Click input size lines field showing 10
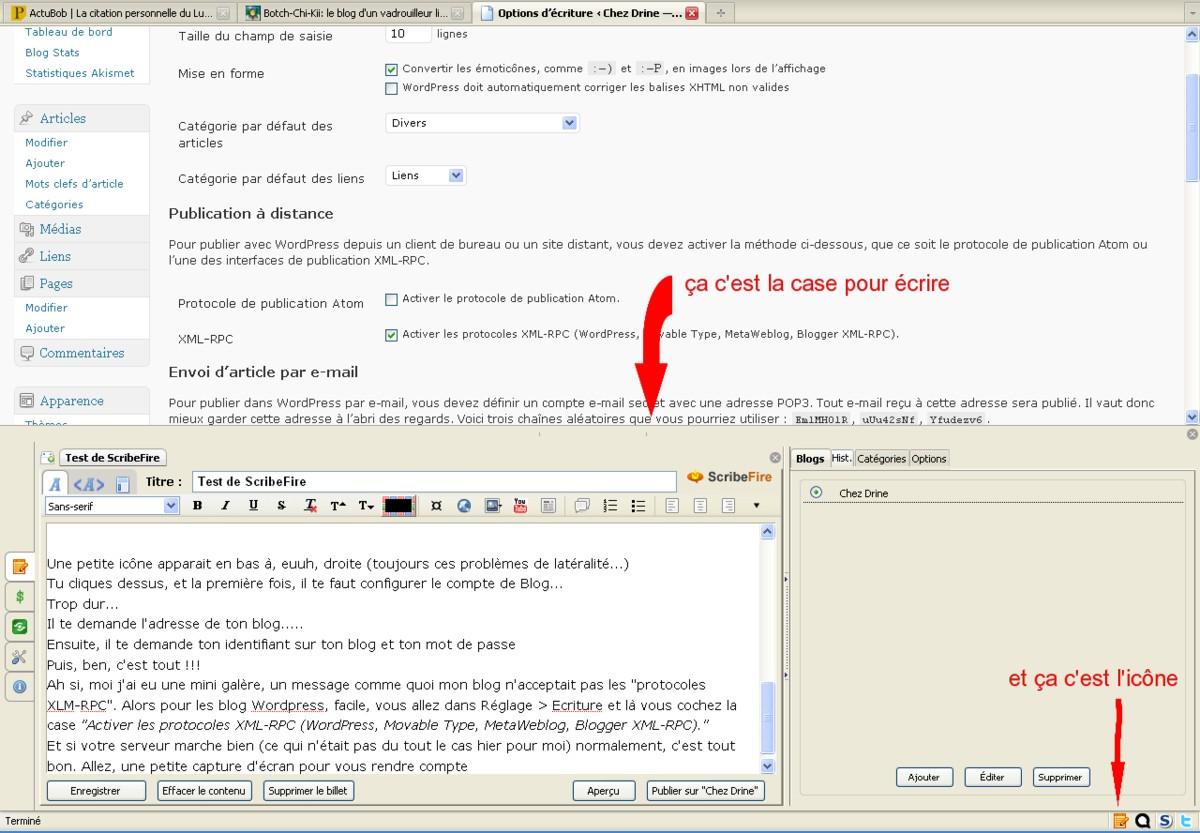Viewport: 1200px width, 833px height. coord(408,33)
